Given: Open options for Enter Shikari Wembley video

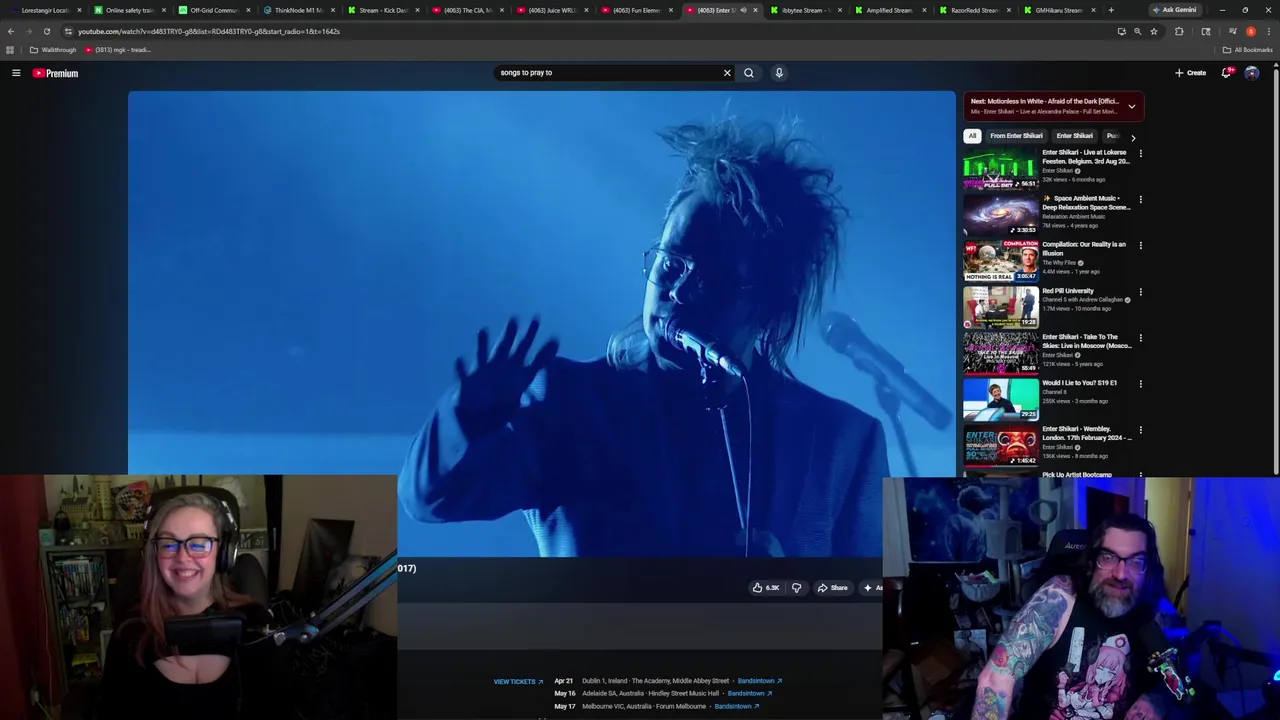Looking at the screenshot, I should [x=1140, y=430].
